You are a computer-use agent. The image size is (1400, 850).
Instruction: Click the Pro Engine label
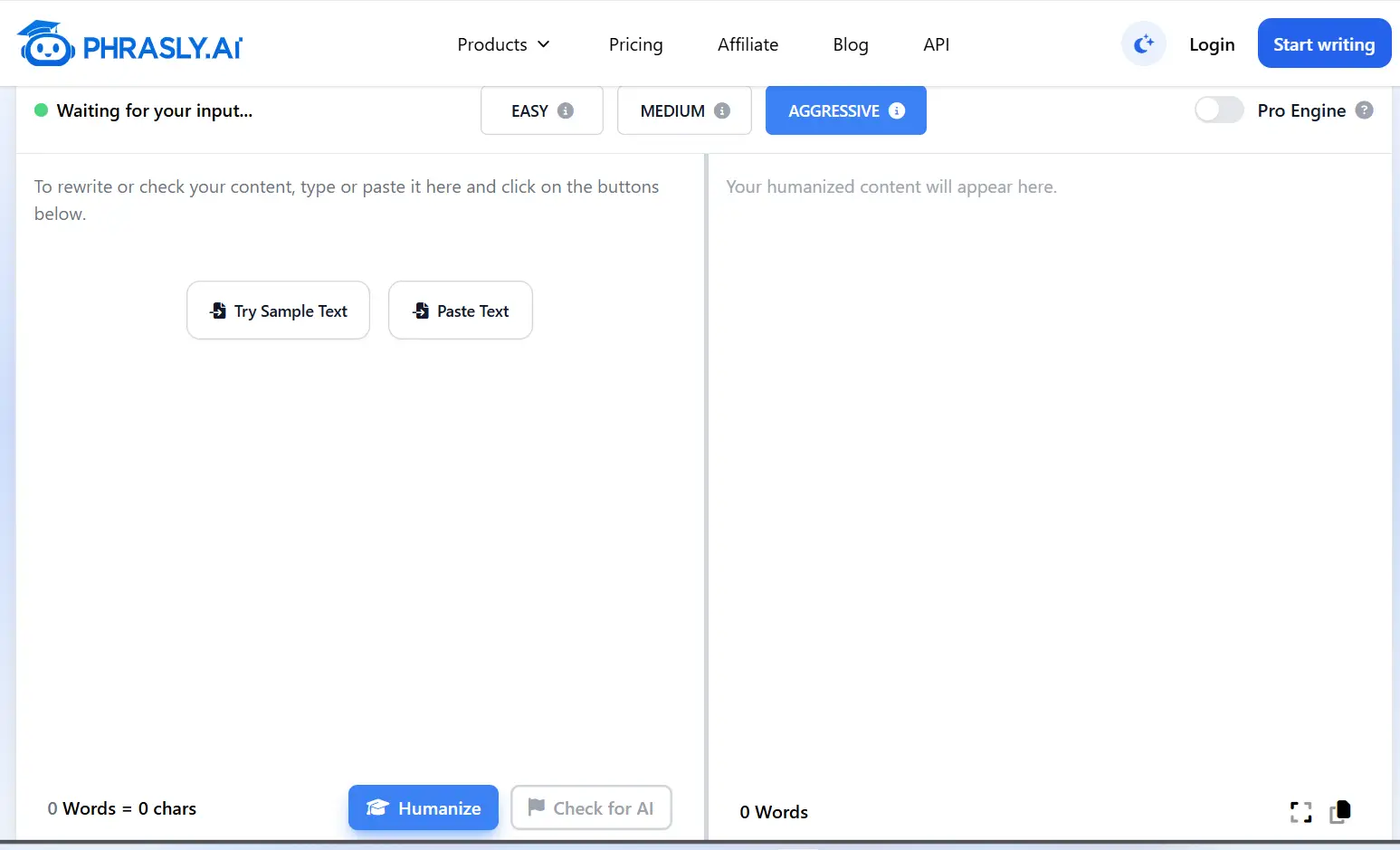point(1301,110)
